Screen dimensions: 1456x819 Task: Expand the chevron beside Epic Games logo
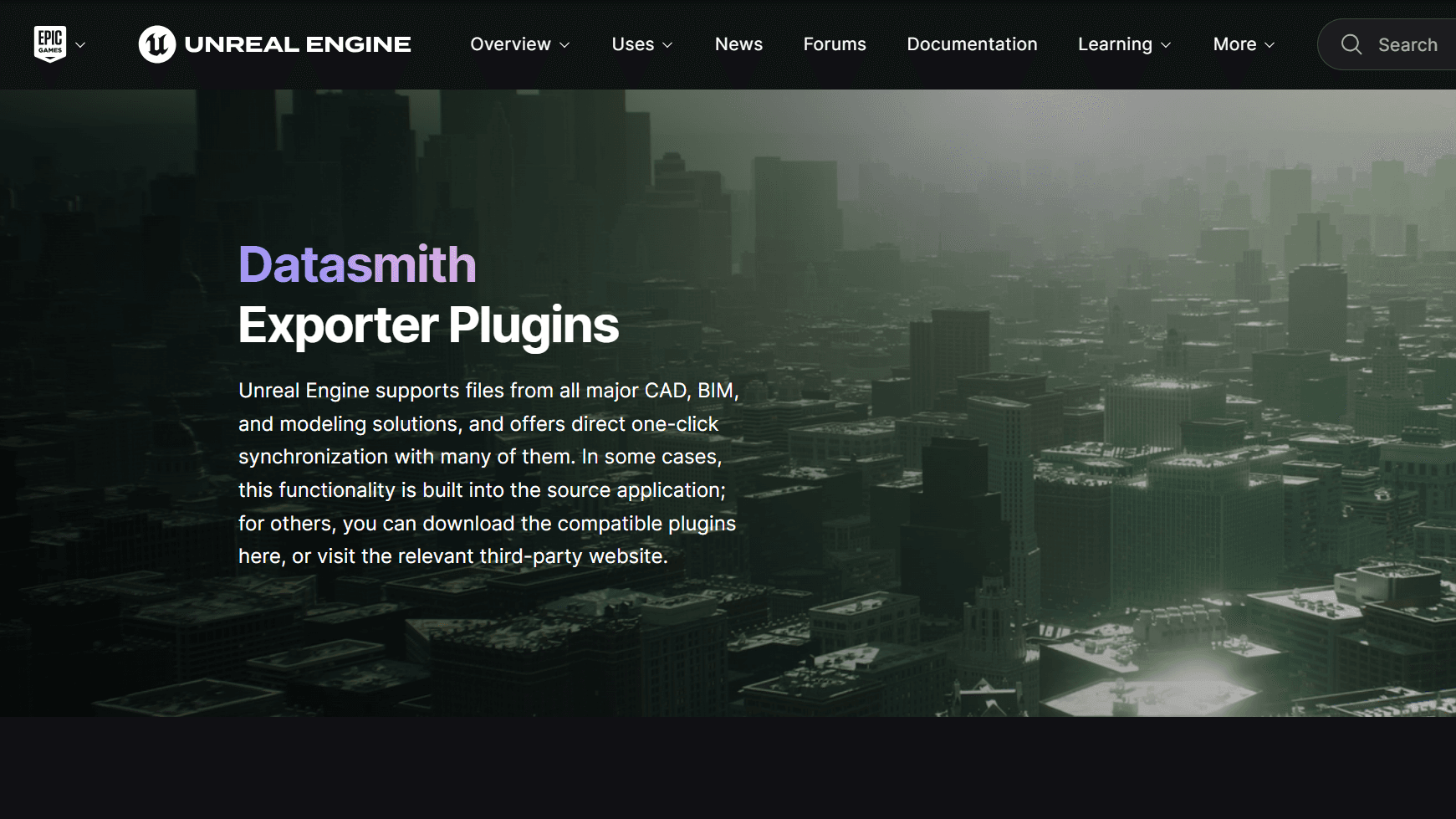point(80,45)
